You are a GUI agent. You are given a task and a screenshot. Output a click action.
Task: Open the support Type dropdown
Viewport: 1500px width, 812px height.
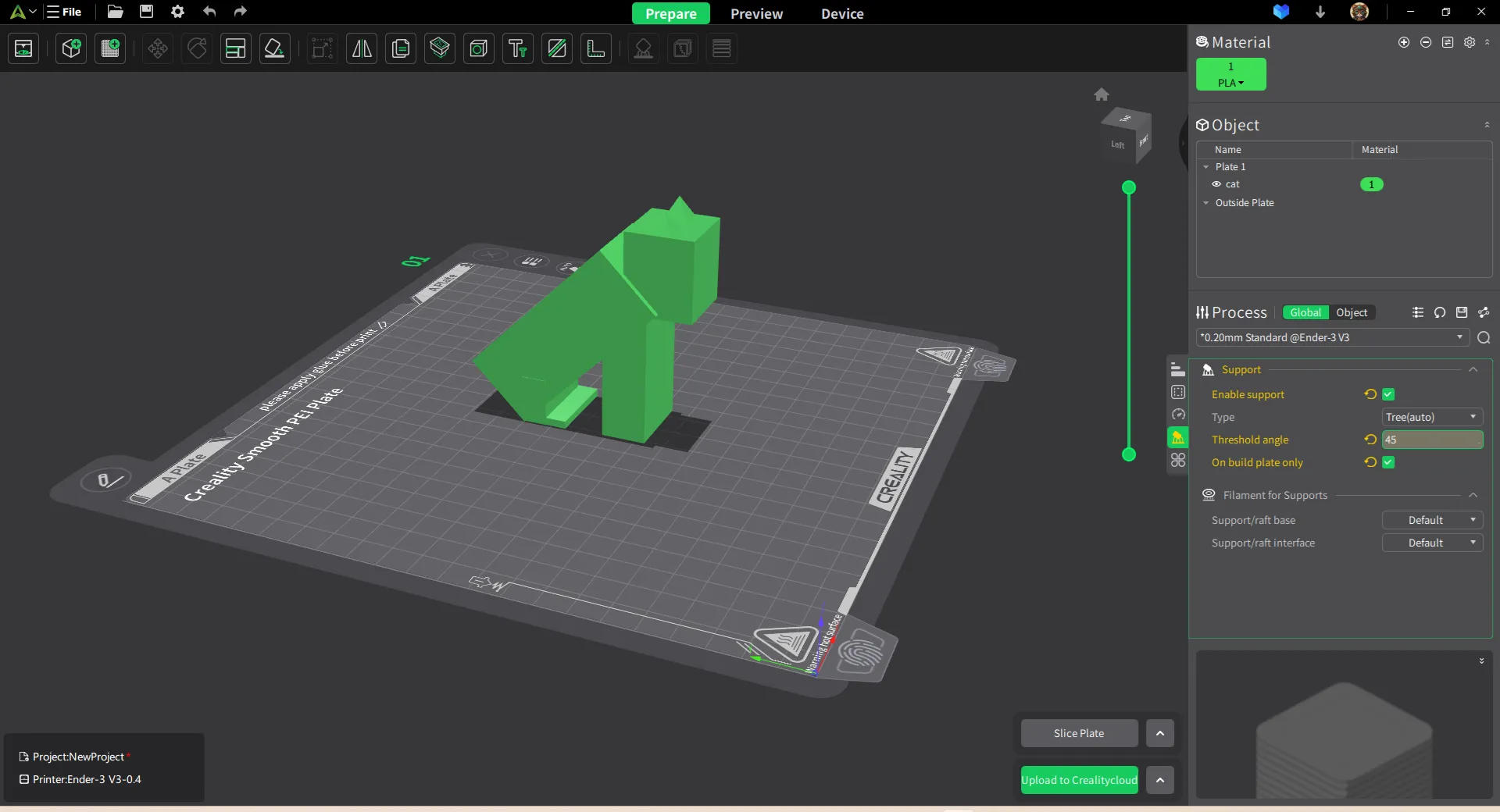coord(1432,417)
